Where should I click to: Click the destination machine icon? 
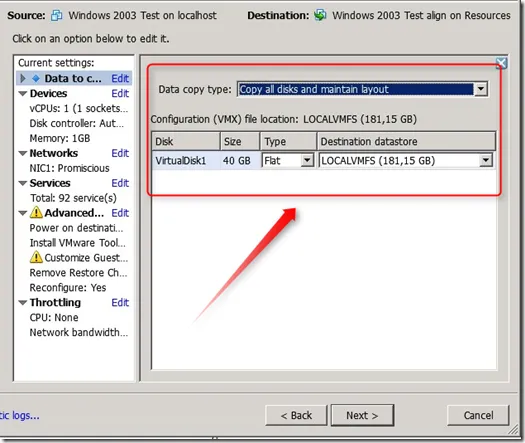point(320,15)
